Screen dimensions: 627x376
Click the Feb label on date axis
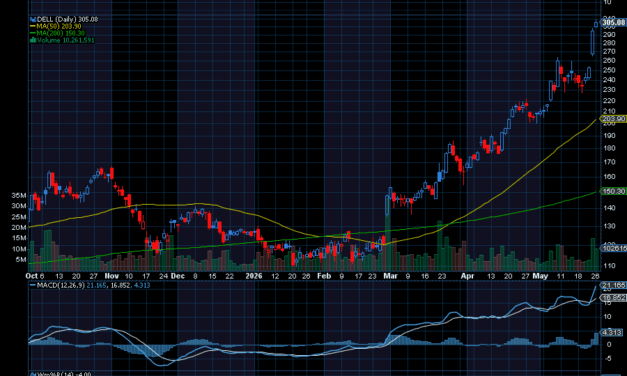tap(324, 276)
